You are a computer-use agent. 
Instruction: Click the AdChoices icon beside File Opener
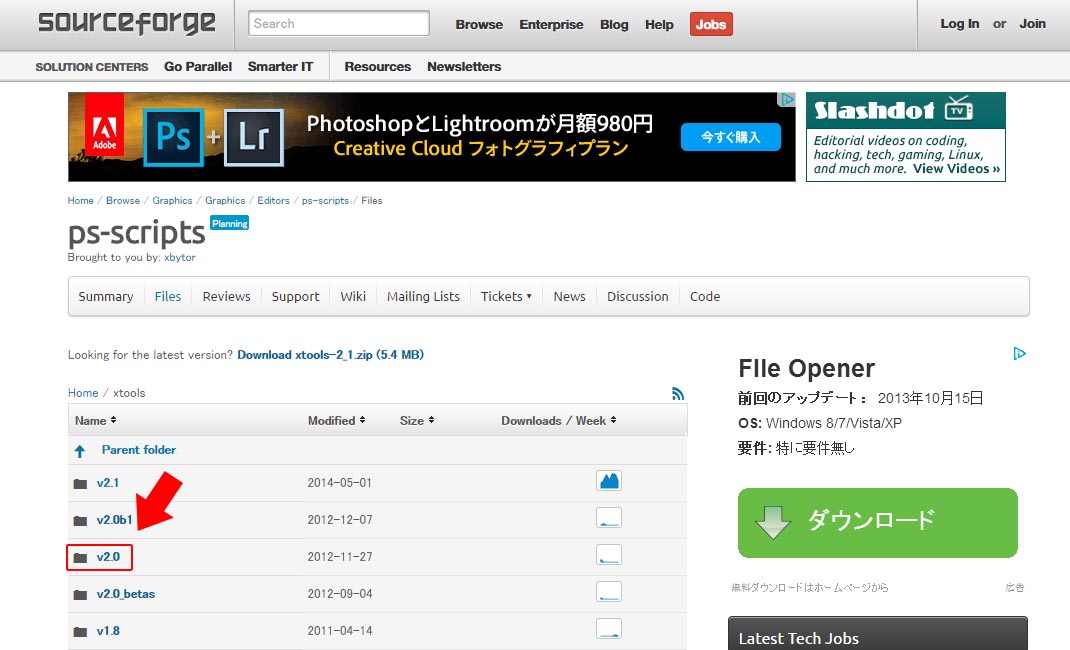[1020, 353]
